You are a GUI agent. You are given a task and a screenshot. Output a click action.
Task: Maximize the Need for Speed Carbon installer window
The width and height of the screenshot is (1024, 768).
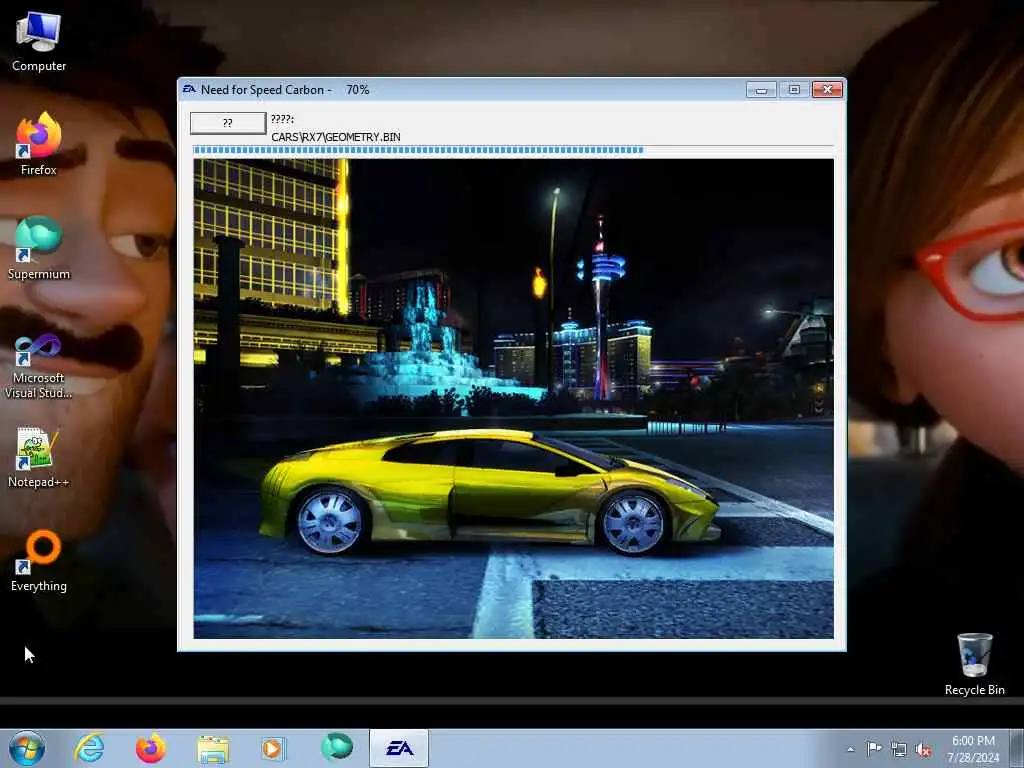tap(794, 89)
